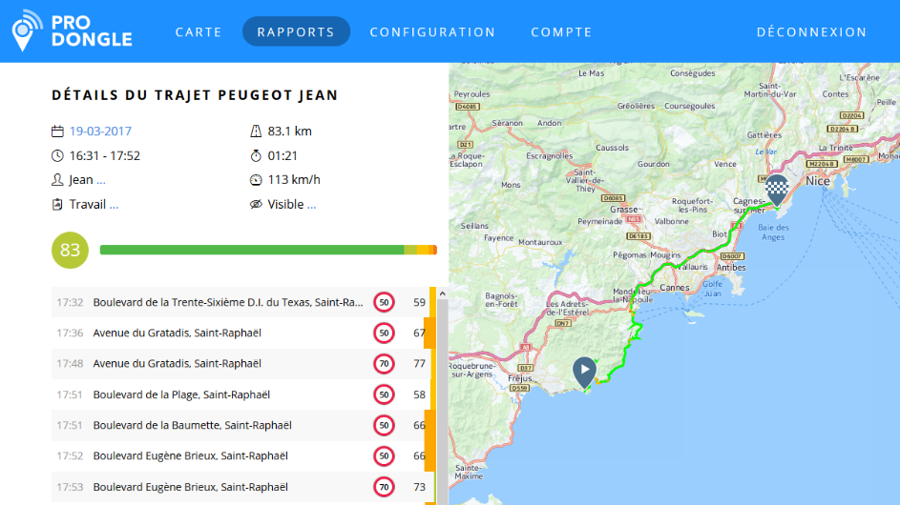
Task: Switch to the Configuration tab
Action: coord(432,32)
